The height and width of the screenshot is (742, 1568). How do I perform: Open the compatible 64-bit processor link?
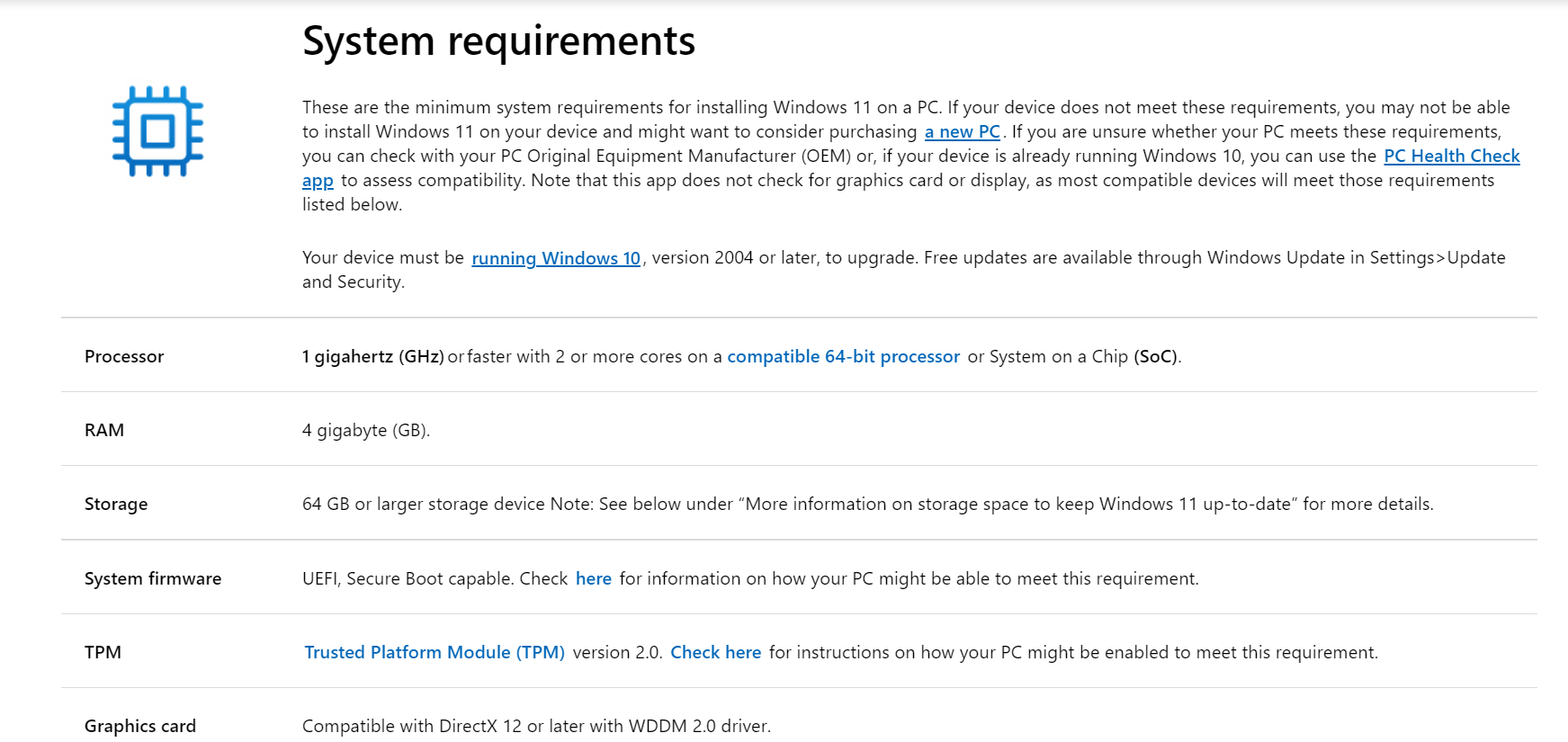[843, 356]
